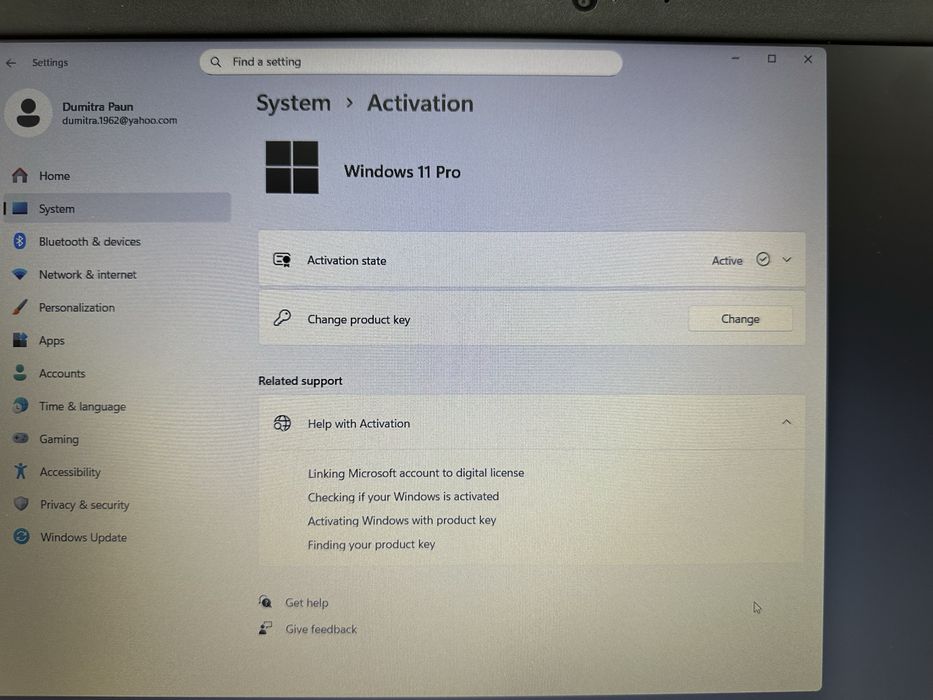Click the Apps icon in sidebar

[20, 340]
